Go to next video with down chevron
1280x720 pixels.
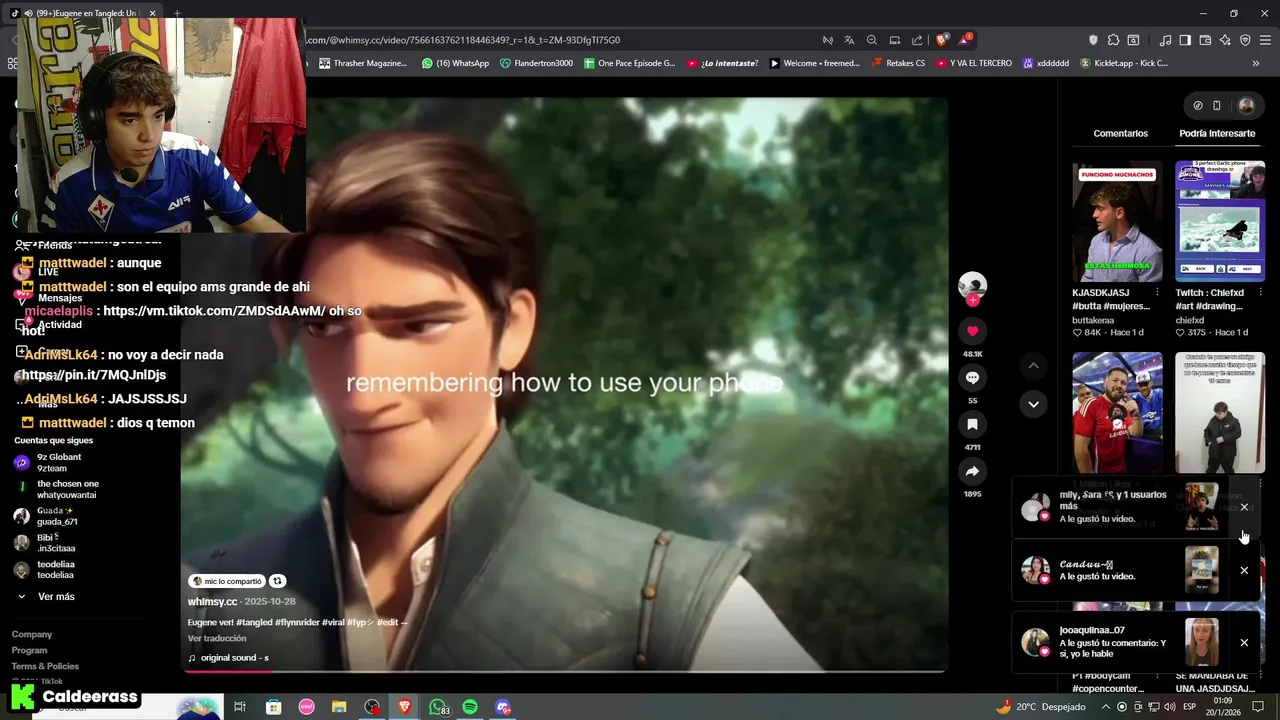tap(1033, 404)
